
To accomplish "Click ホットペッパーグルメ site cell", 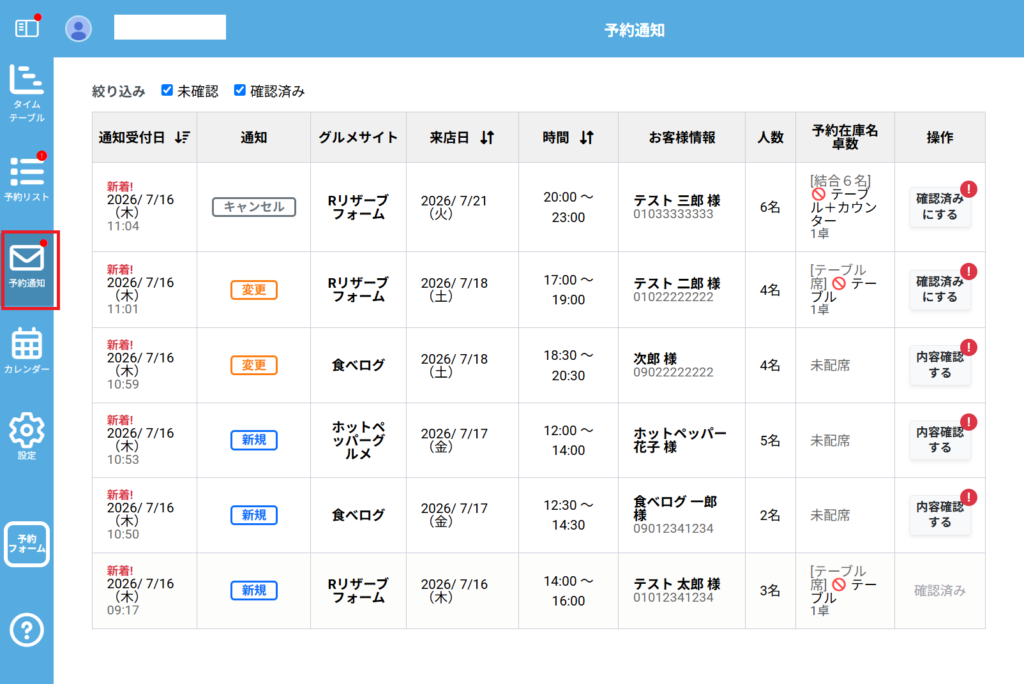I will pos(358,440).
